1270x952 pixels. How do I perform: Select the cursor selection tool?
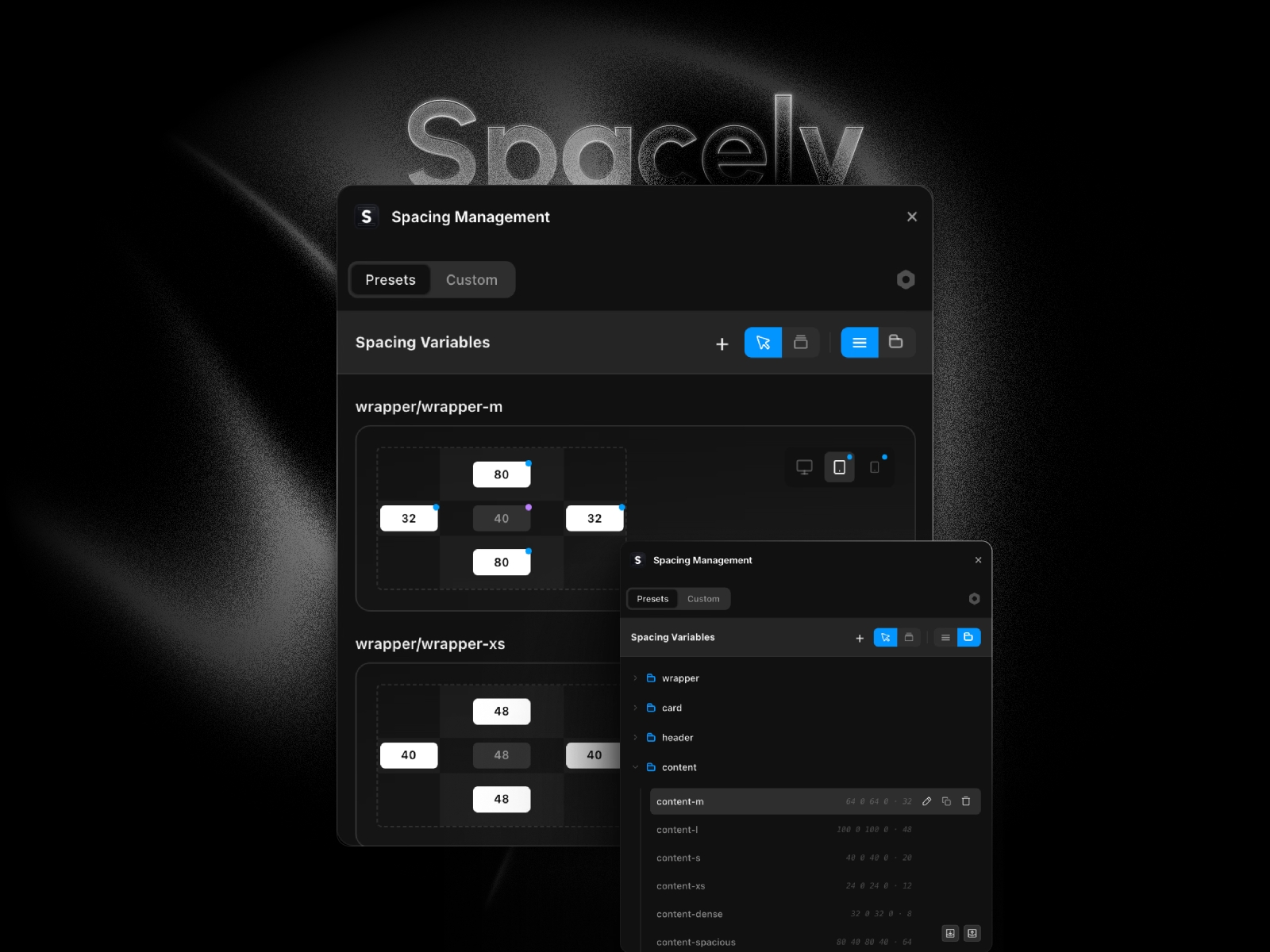tap(763, 343)
